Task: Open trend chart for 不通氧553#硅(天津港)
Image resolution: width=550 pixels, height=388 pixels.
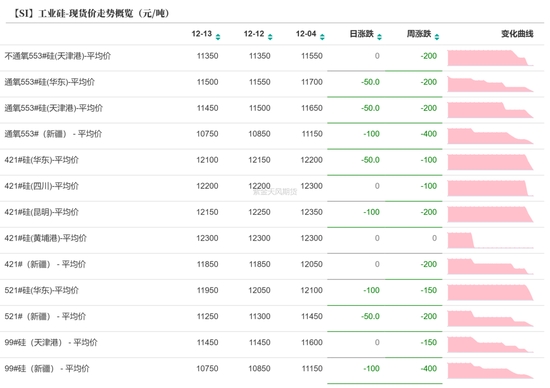Action: coord(490,58)
